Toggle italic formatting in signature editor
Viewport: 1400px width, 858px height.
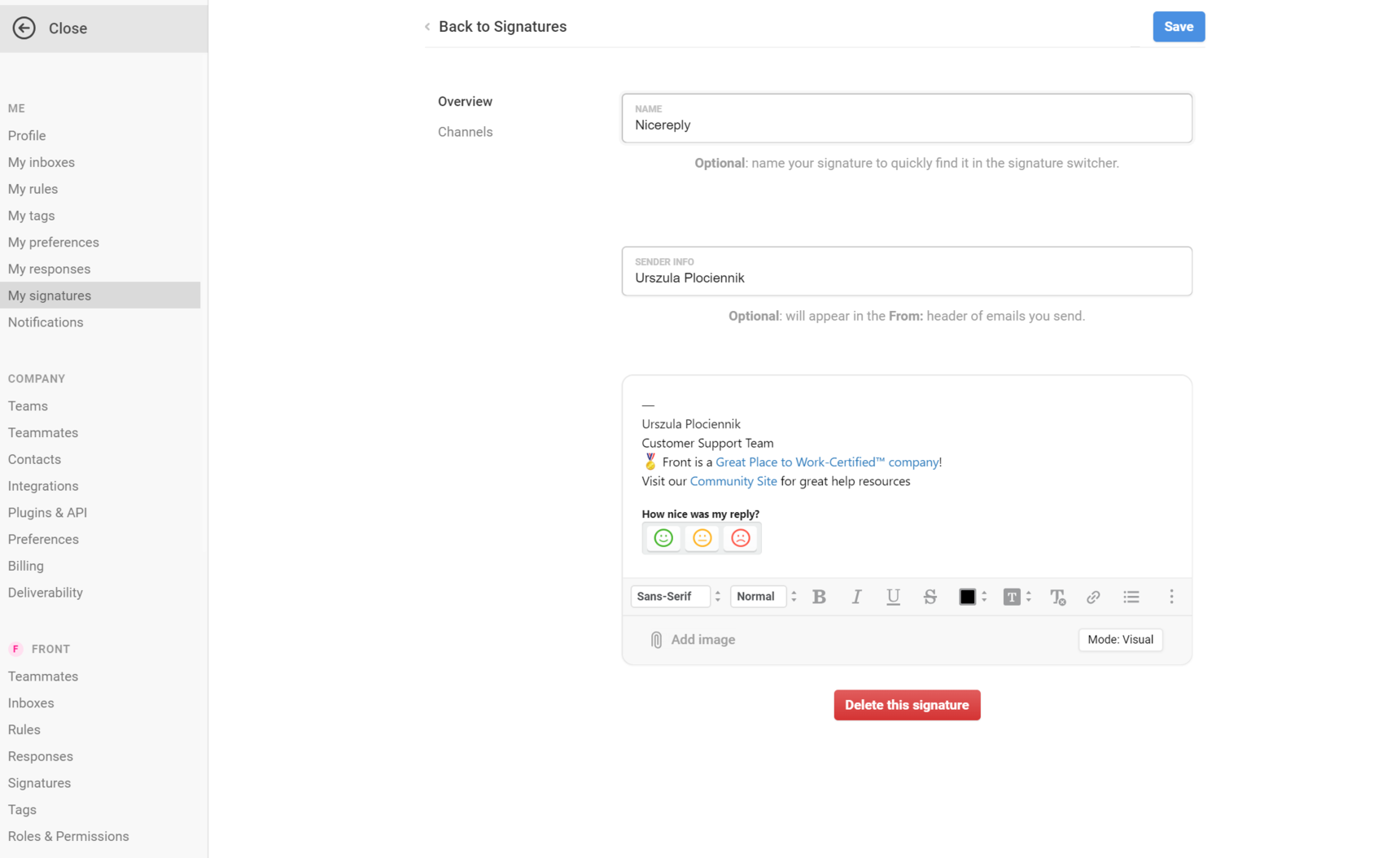[x=856, y=597]
